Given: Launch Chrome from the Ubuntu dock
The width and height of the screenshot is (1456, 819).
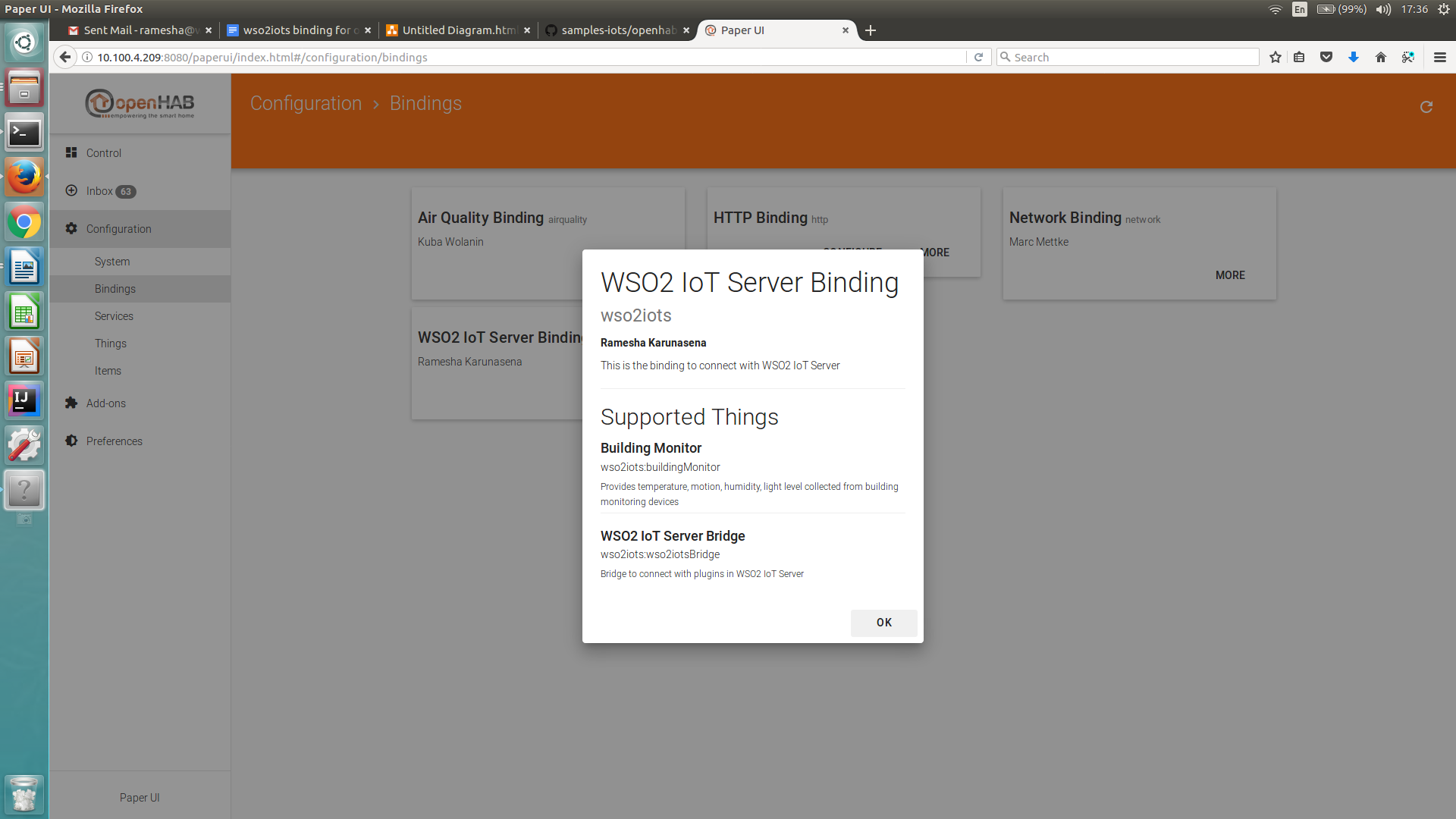Looking at the screenshot, I should [x=24, y=222].
